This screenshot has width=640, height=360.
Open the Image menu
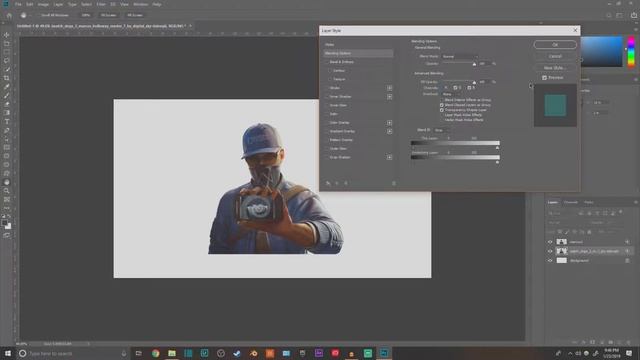[x=43, y=4]
